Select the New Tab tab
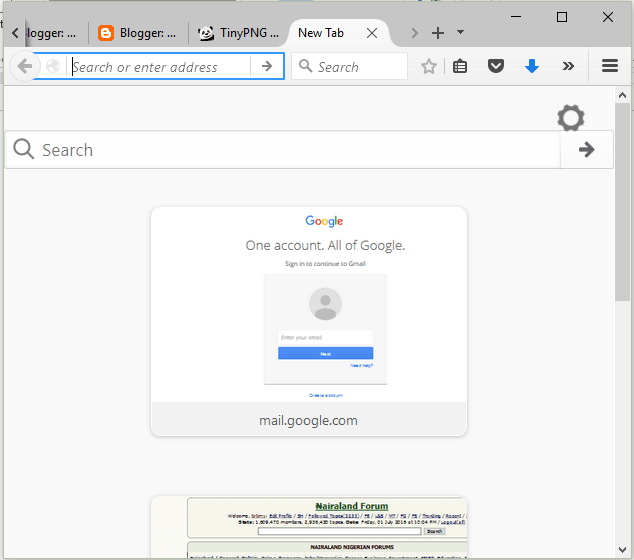The height and width of the screenshot is (560, 634). (x=321, y=33)
